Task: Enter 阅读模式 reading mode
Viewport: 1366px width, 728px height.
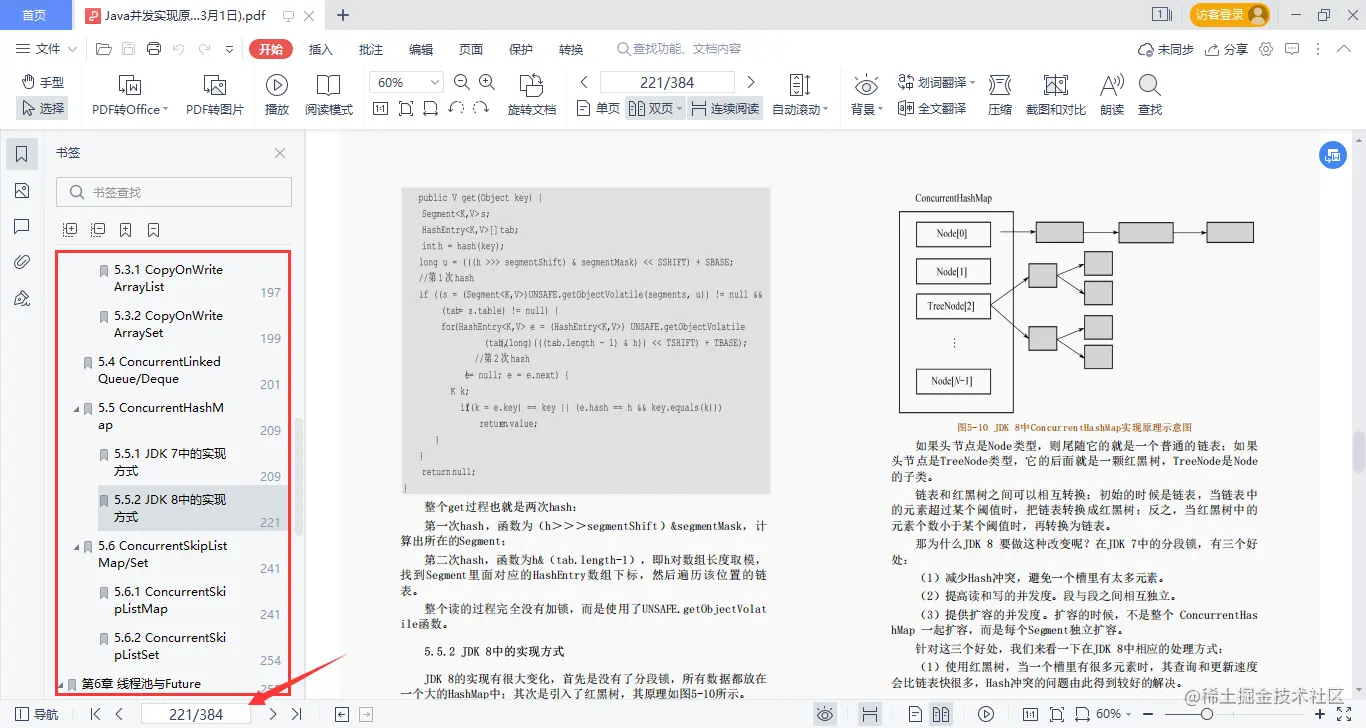Action: [329, 96]
